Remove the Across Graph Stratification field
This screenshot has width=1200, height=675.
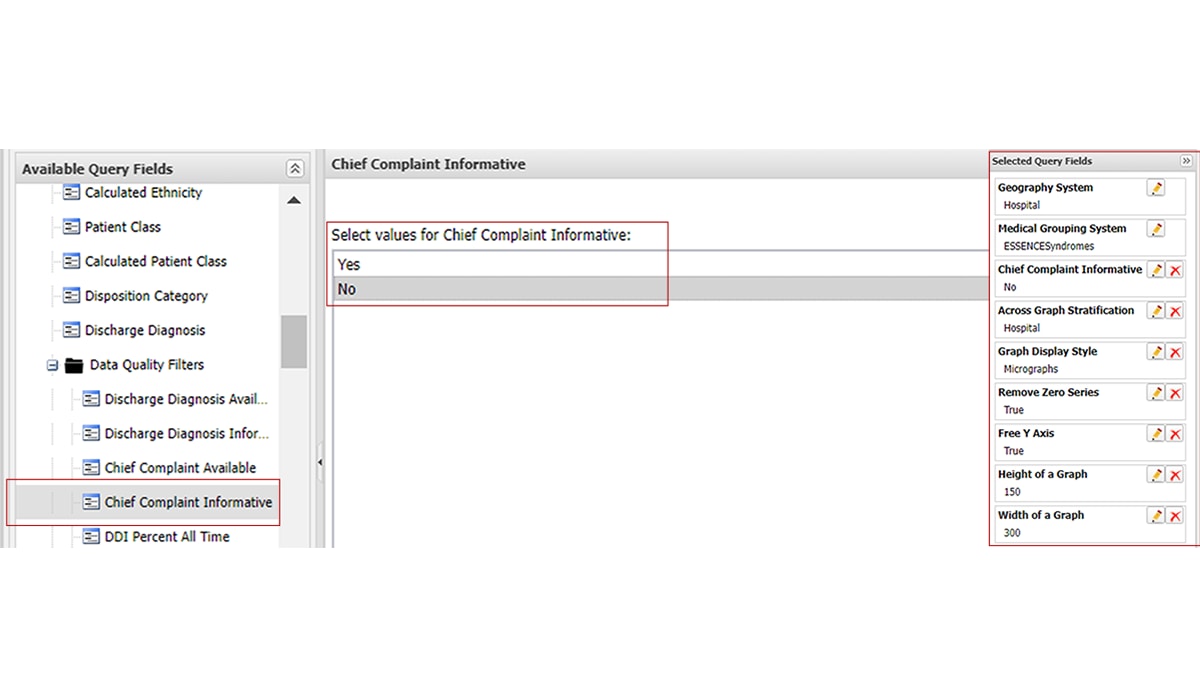[x=1175, y=311]
